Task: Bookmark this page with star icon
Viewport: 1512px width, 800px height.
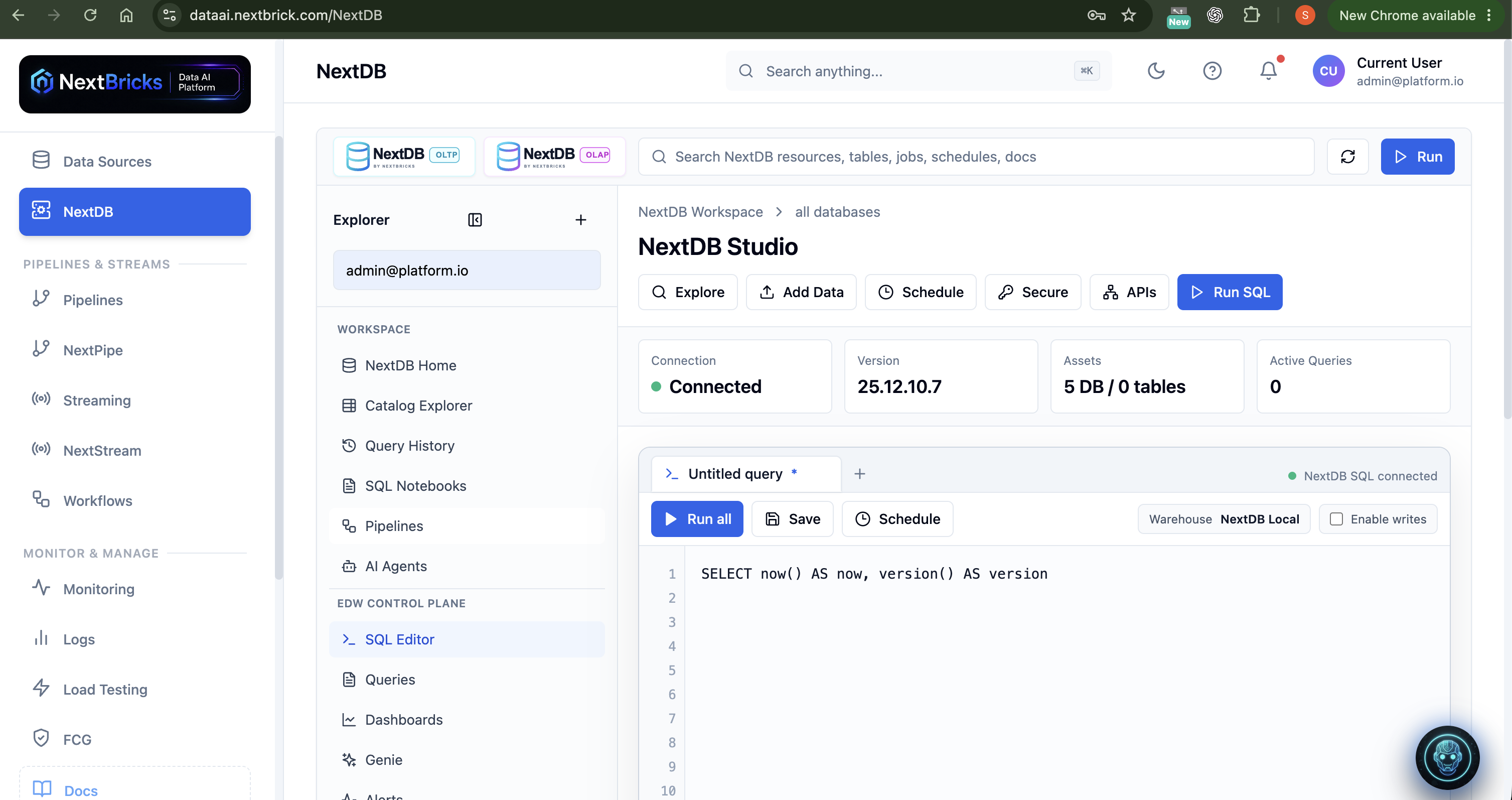Action: tap(1128, 15)
